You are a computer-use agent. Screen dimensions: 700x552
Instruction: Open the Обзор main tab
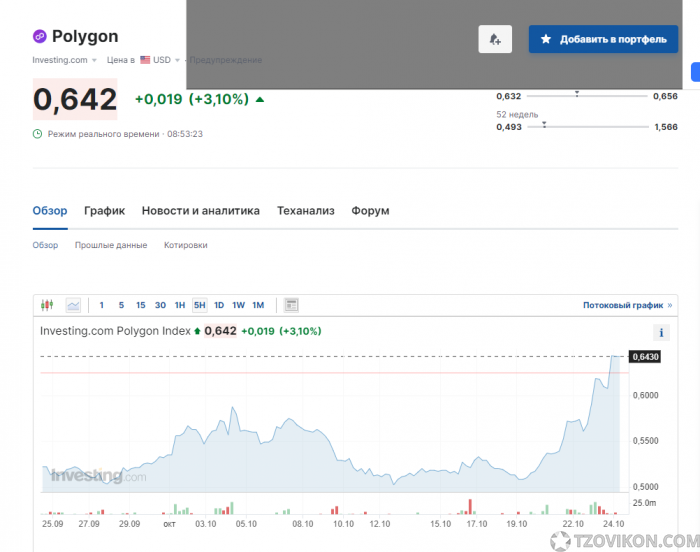(50, 211)
